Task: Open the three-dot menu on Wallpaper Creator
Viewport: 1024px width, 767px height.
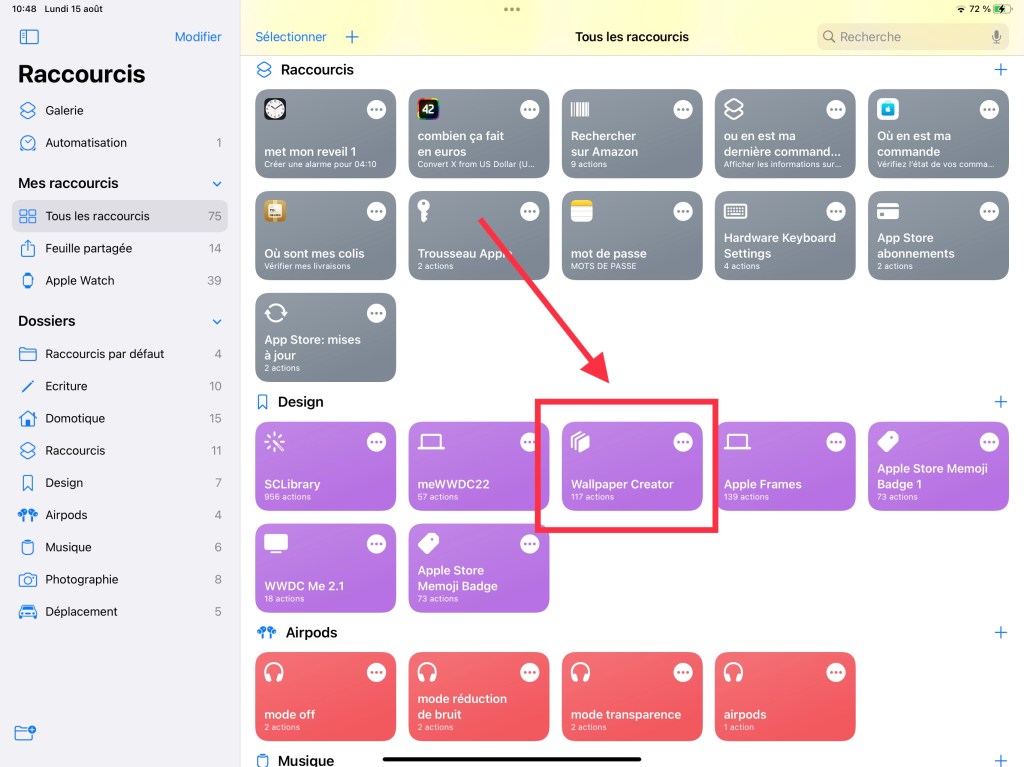Action: pos(683,442)
